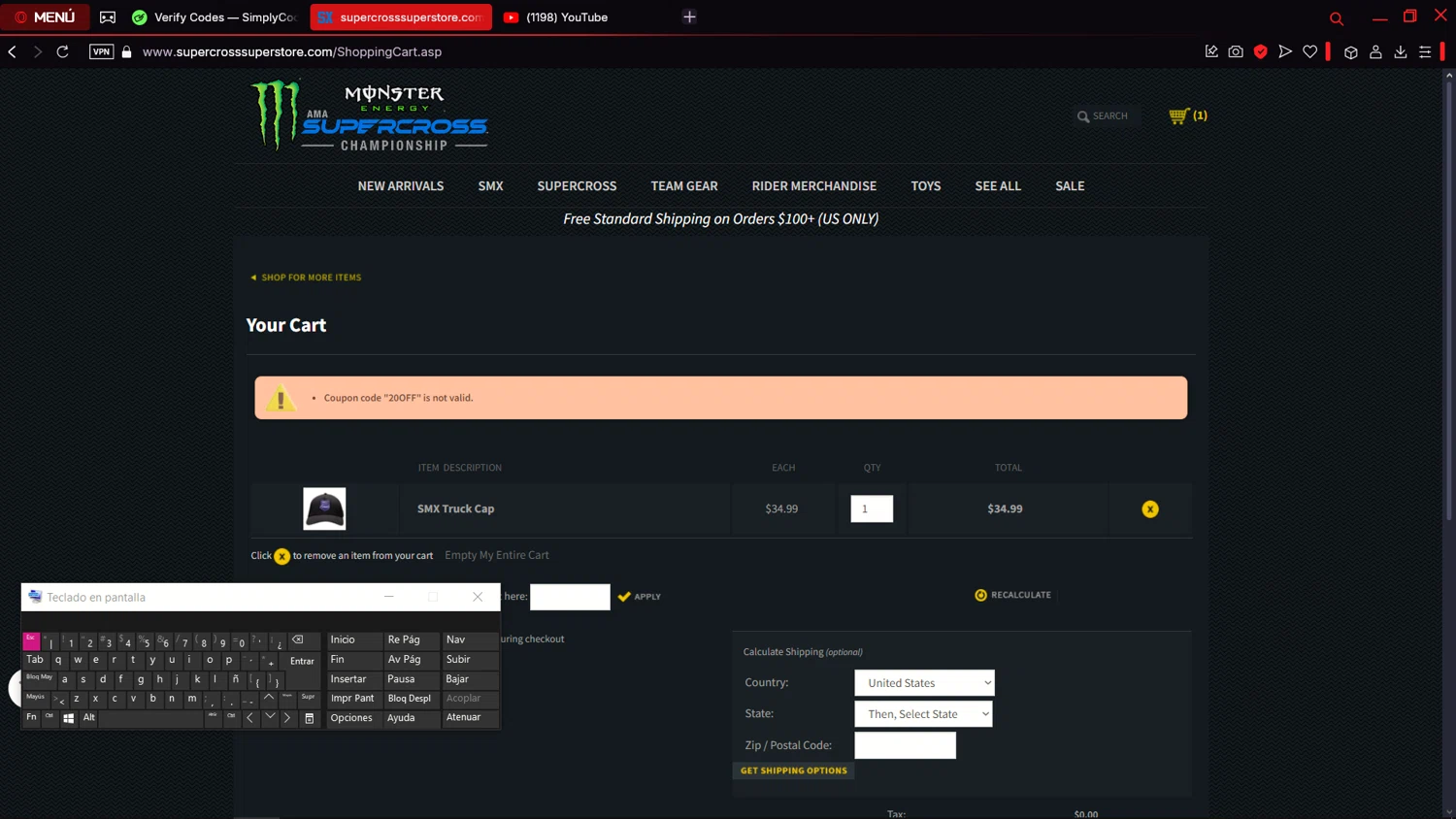1456x819 pixels.
Task: Click the quantity field for SMX Truck Cap
Action: click(x=872, y=508)
